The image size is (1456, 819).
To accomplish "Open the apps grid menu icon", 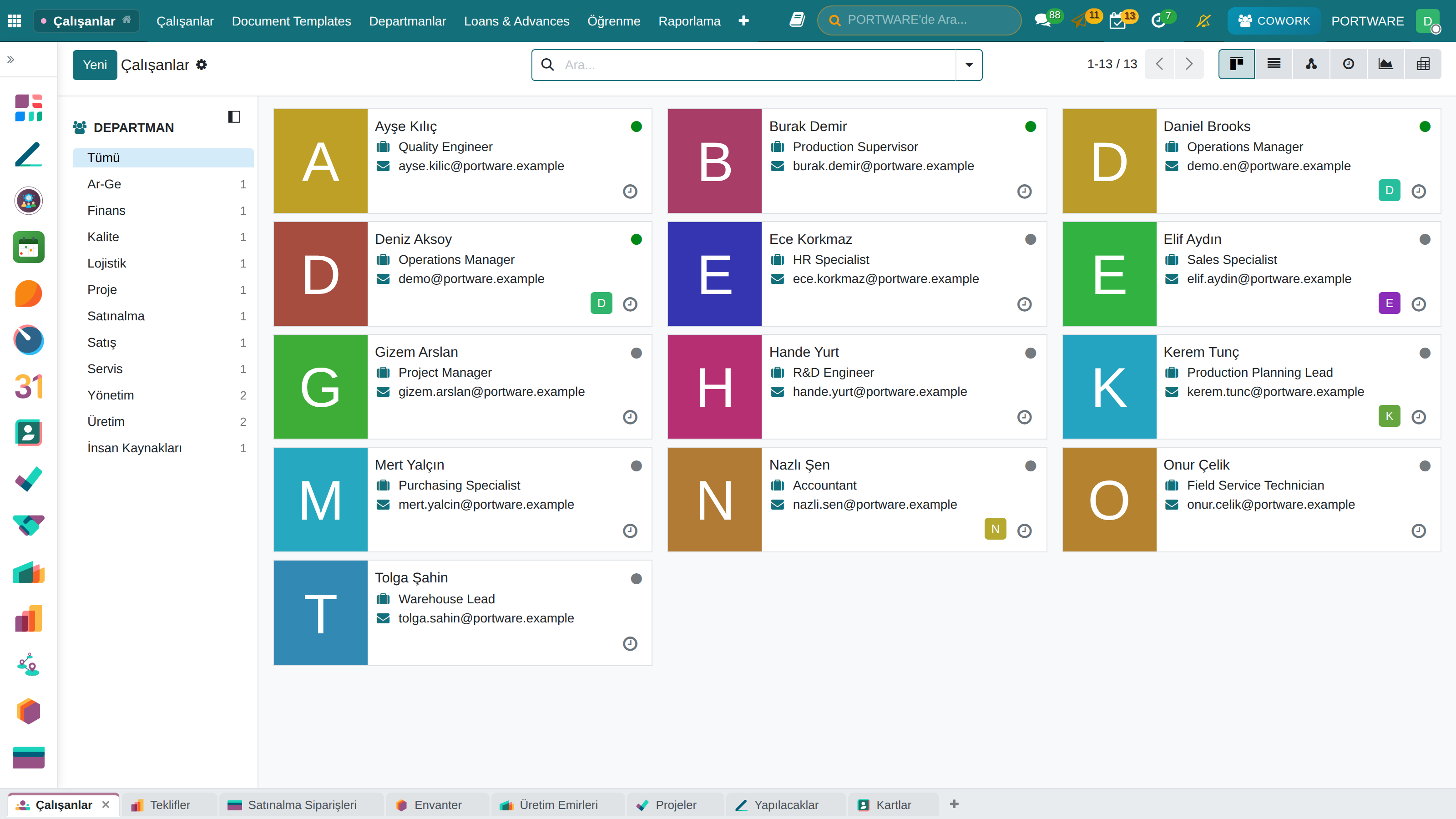I will (x=15, y=21).
